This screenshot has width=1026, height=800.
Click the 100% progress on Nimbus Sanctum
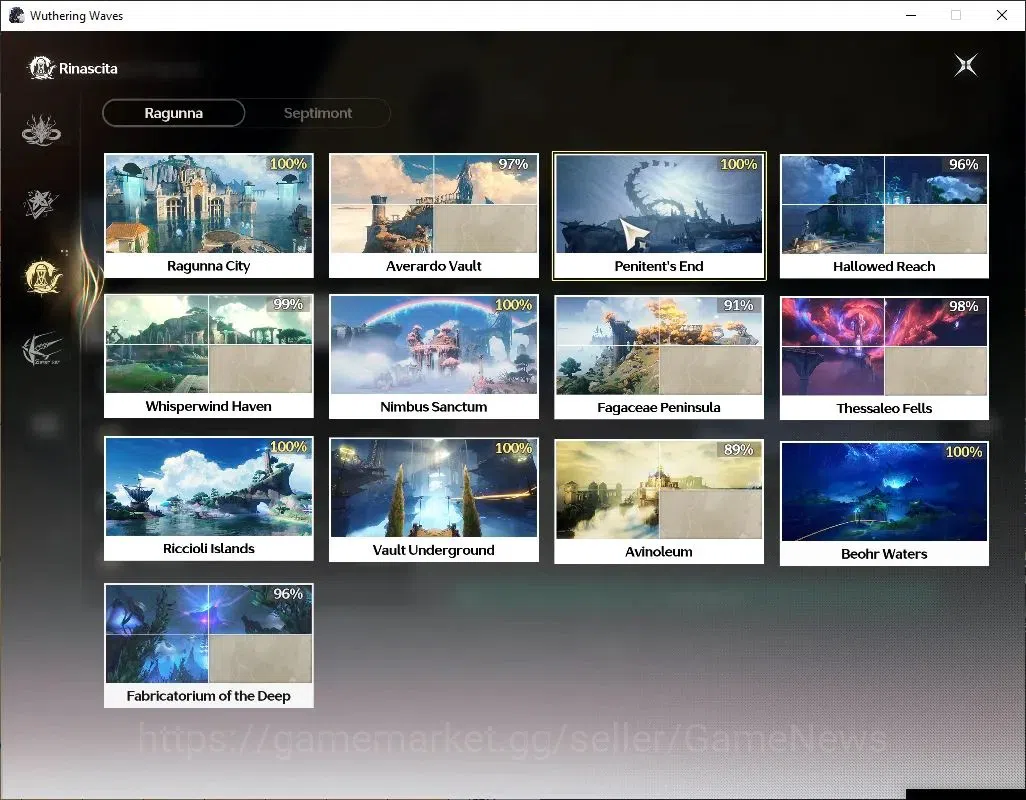tap(514, 305)
